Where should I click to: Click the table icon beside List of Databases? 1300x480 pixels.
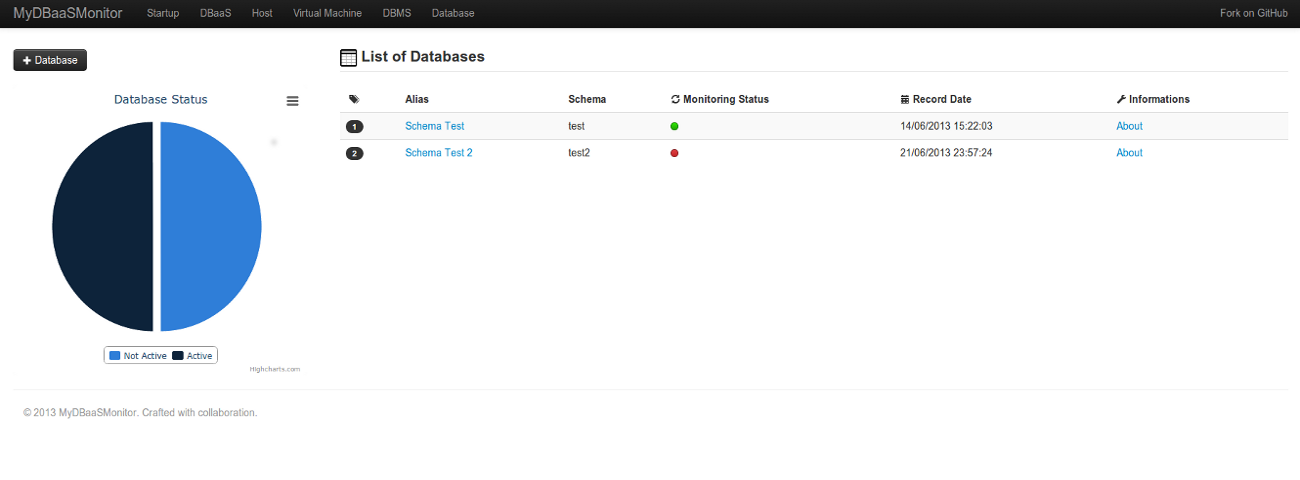pos(348,58)
